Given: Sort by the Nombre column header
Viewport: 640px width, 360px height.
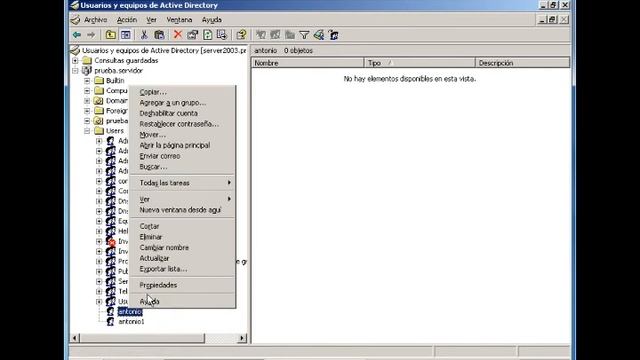Looking at the screenshot, I should [x=308, y=63].
